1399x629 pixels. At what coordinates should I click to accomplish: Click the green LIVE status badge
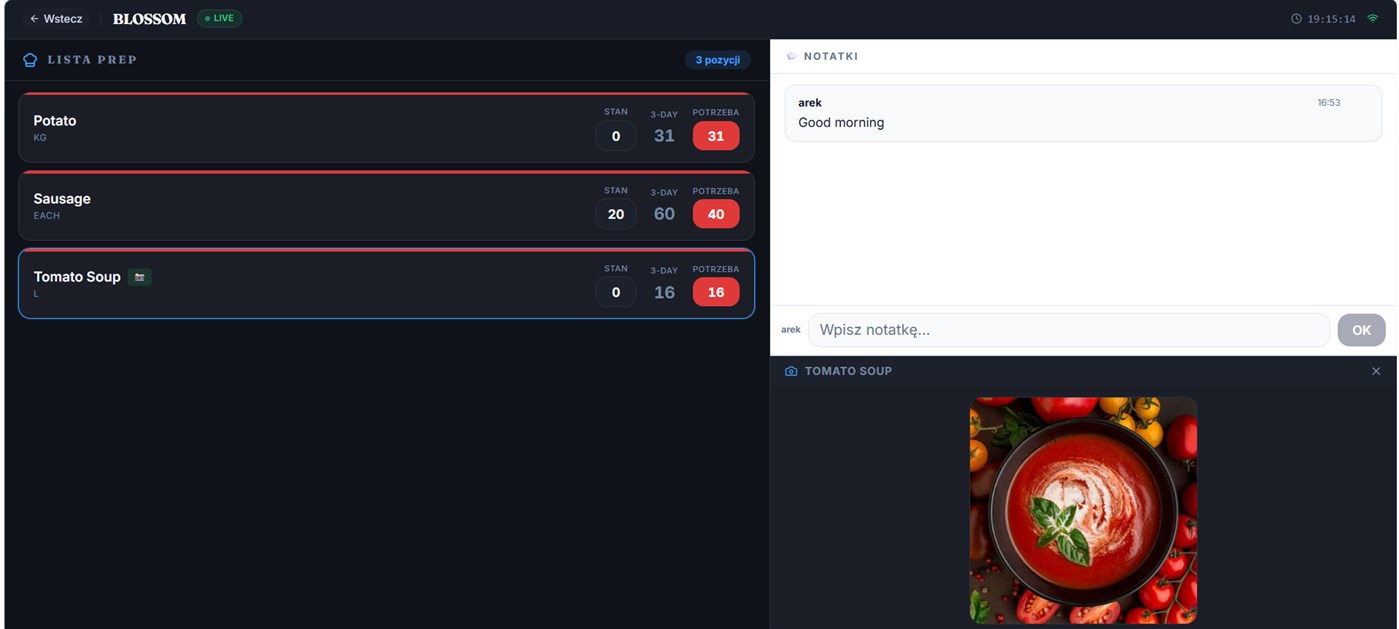pyautogui.click(x=219, y=19)
